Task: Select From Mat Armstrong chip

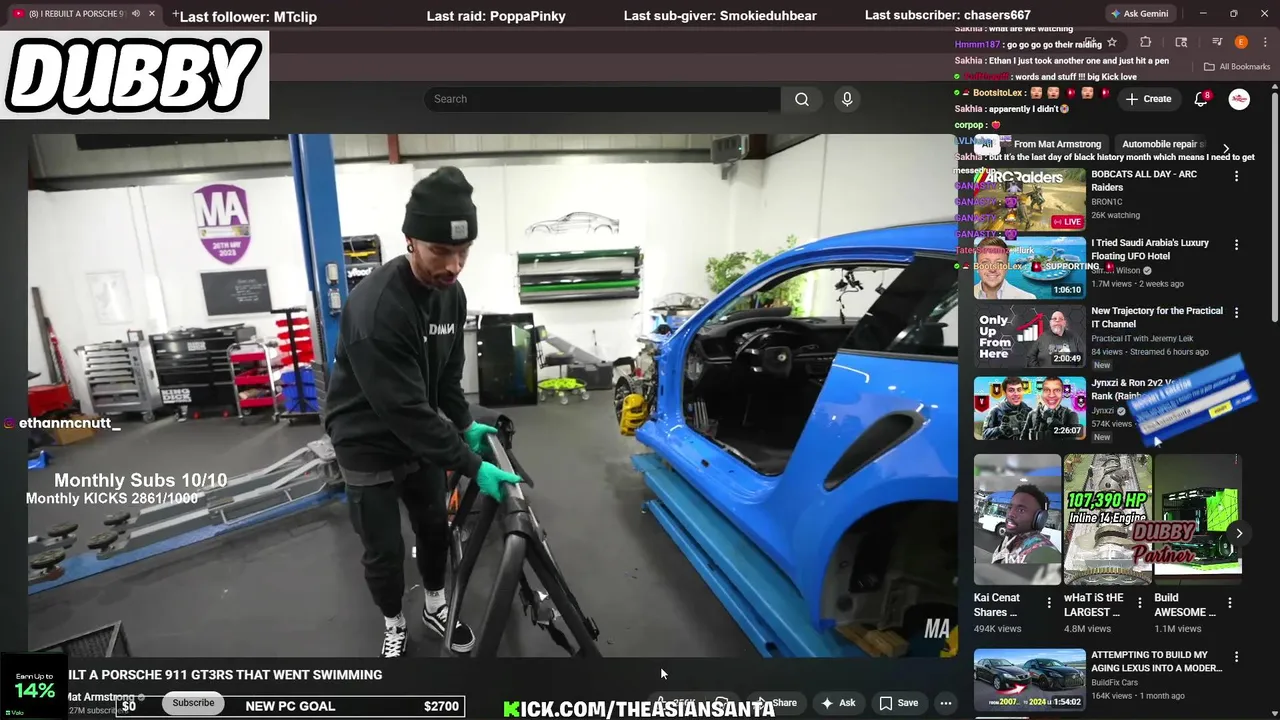Action: pos(1057,144)
